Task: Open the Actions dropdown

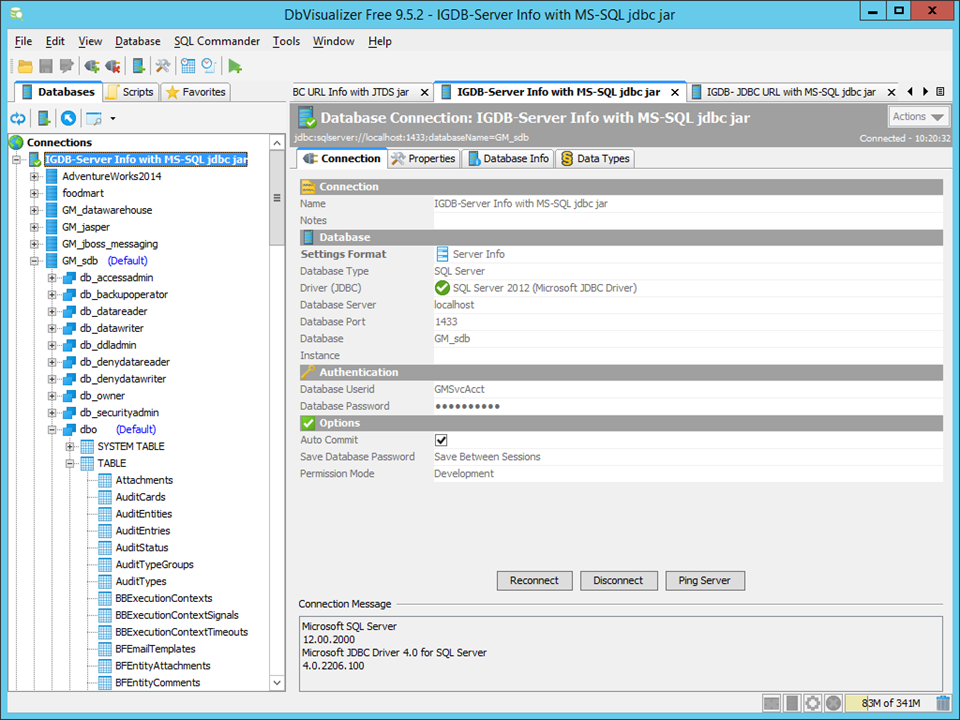Action: pos(918,116)
